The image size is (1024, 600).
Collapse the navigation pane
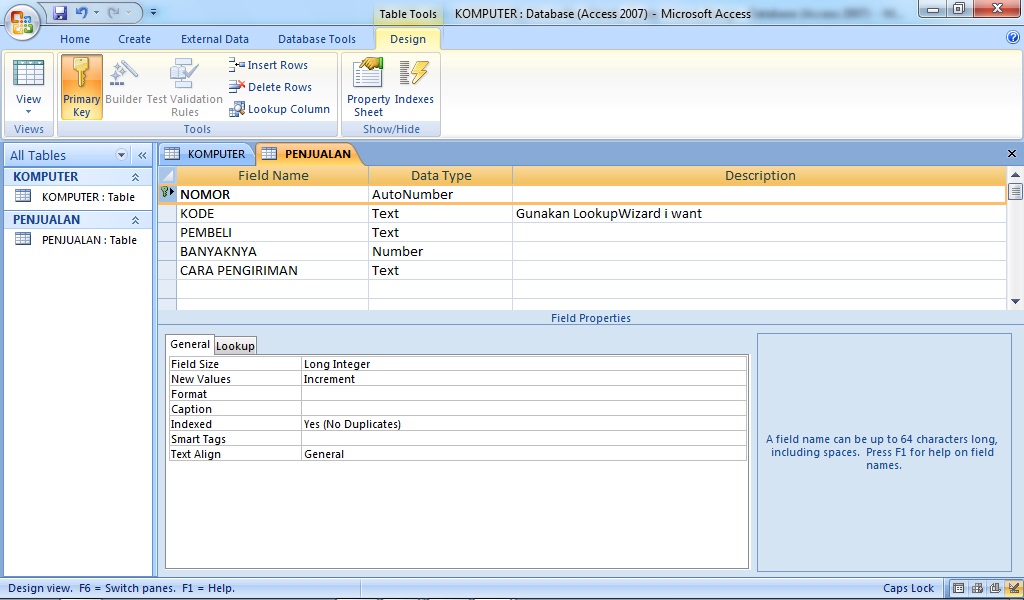(x=141, y=155)
